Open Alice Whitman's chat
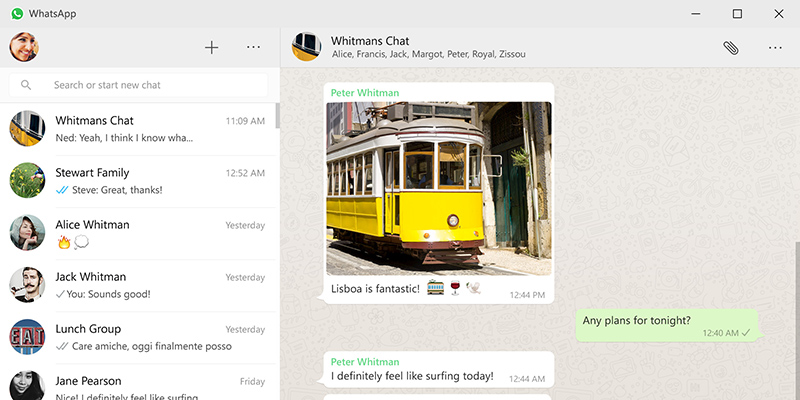Image resolution: width=800 pixels, height=400 pixels. click(140, 233)
